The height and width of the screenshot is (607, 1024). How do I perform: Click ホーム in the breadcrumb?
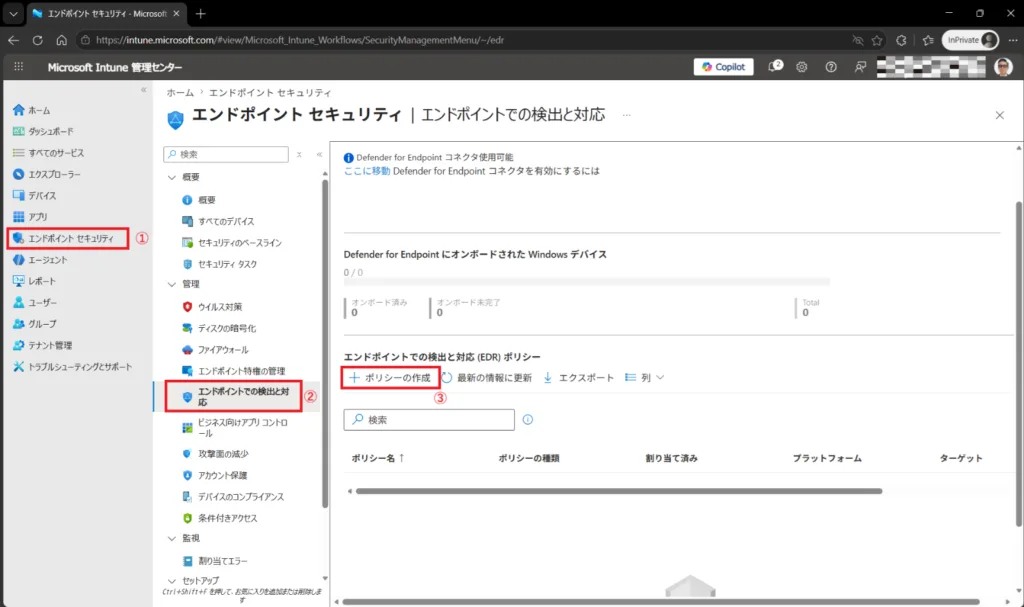[x=180, y=92]
